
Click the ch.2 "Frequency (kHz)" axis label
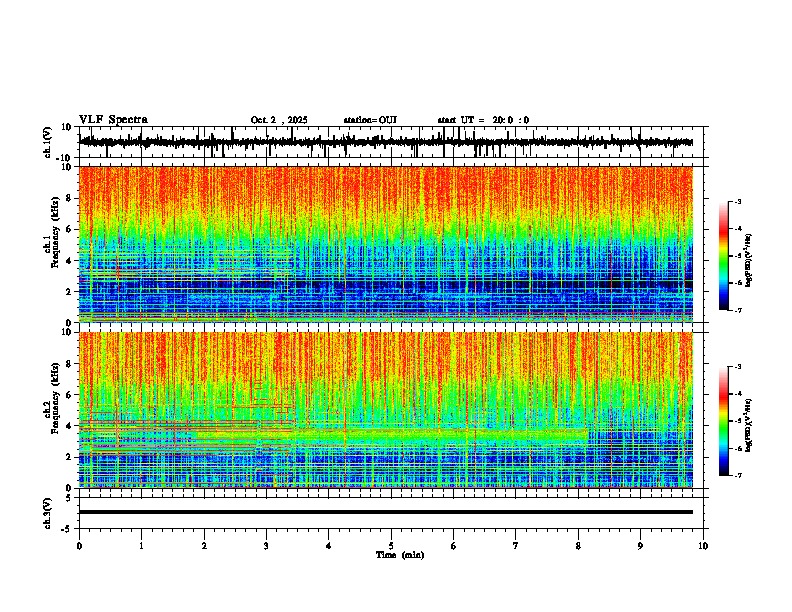coord(55,398)
